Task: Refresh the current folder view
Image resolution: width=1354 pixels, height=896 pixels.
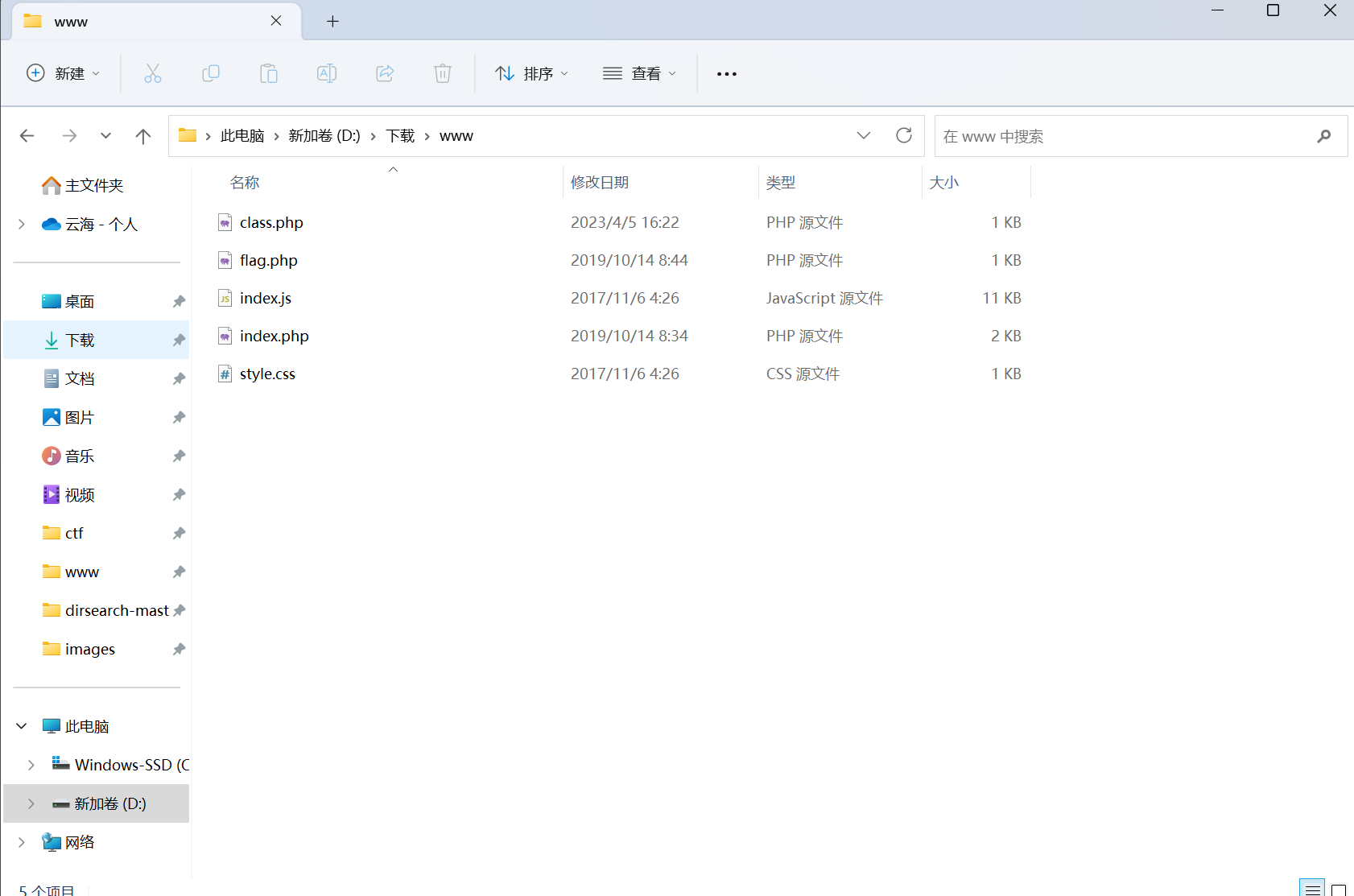Action: 904,135
